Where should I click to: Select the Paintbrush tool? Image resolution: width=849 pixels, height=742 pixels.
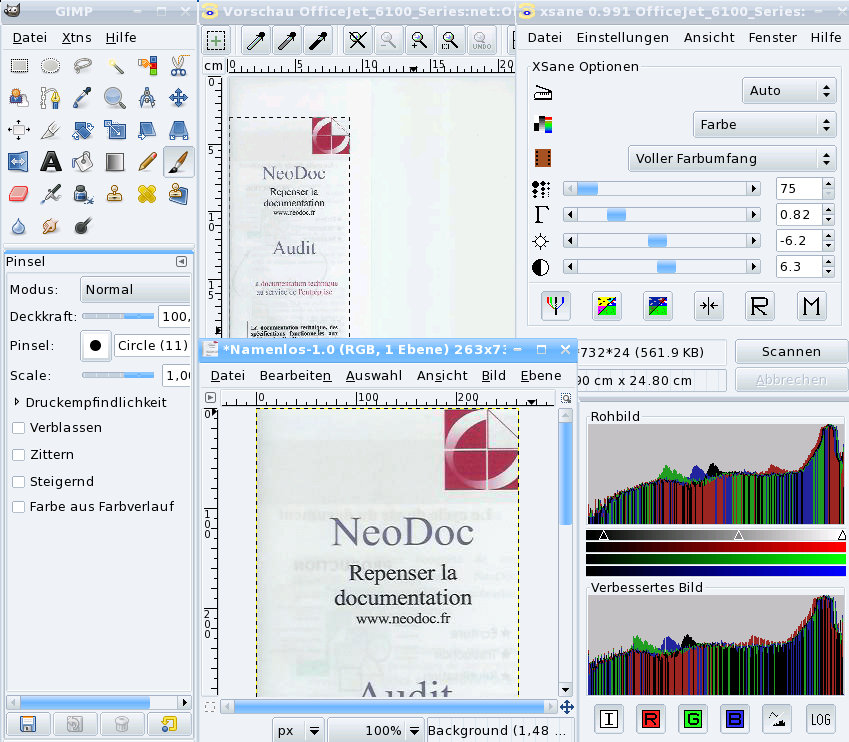tap(178, 161)
